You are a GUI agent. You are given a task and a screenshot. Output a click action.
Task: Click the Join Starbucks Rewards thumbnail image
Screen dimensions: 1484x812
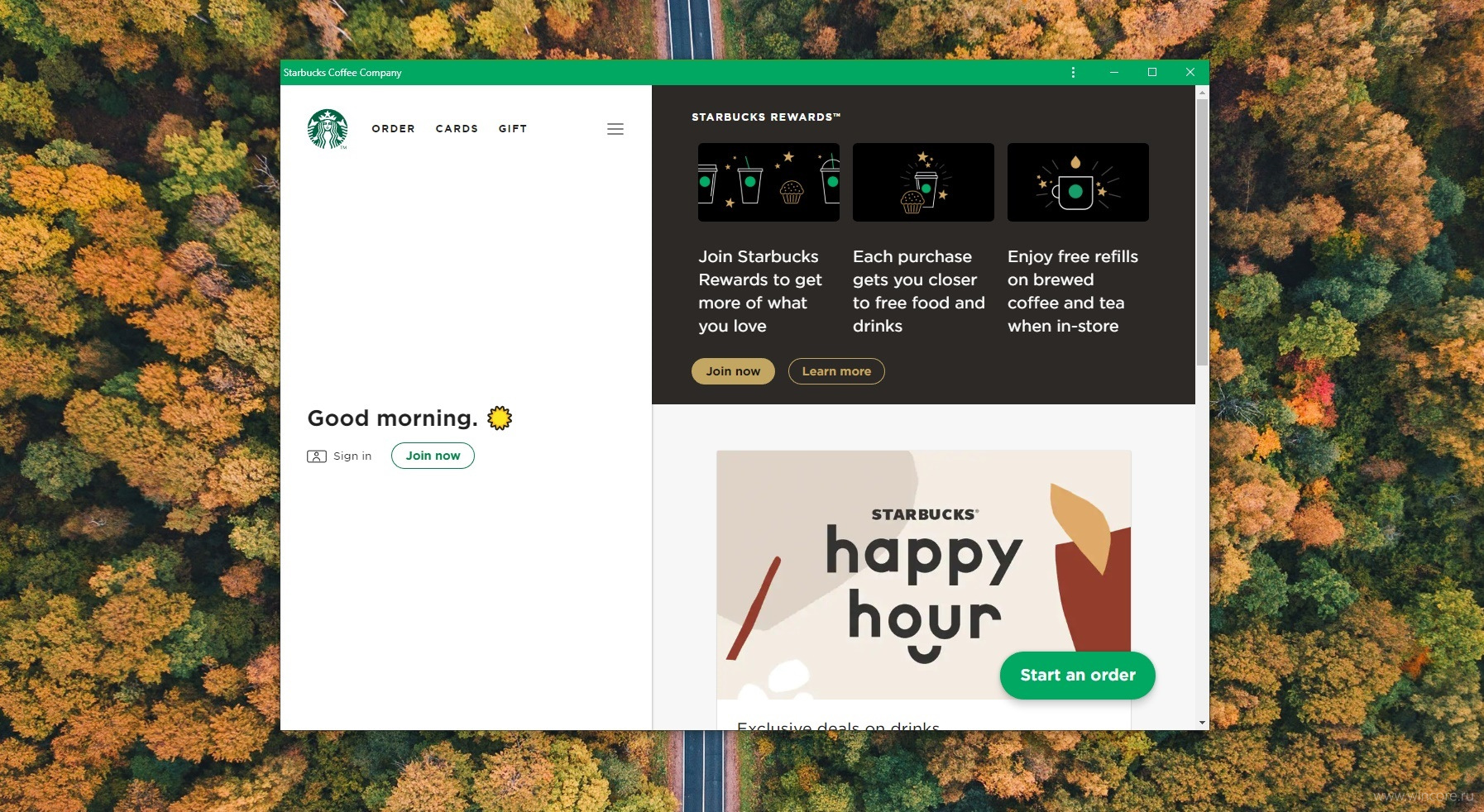[x=768, y=182]
